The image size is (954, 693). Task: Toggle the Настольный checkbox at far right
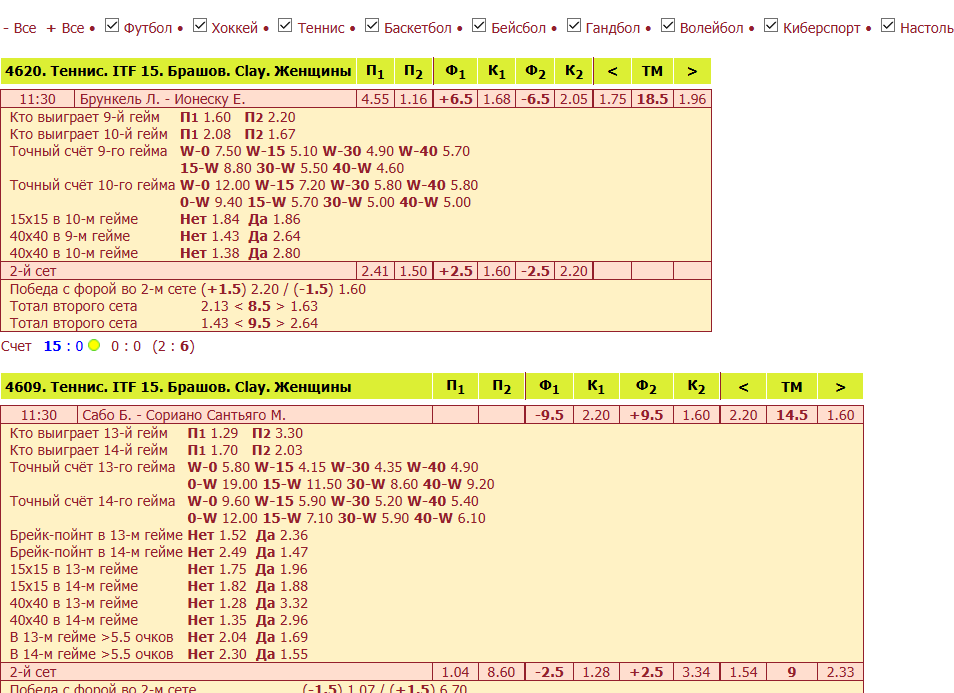(888, 26)
